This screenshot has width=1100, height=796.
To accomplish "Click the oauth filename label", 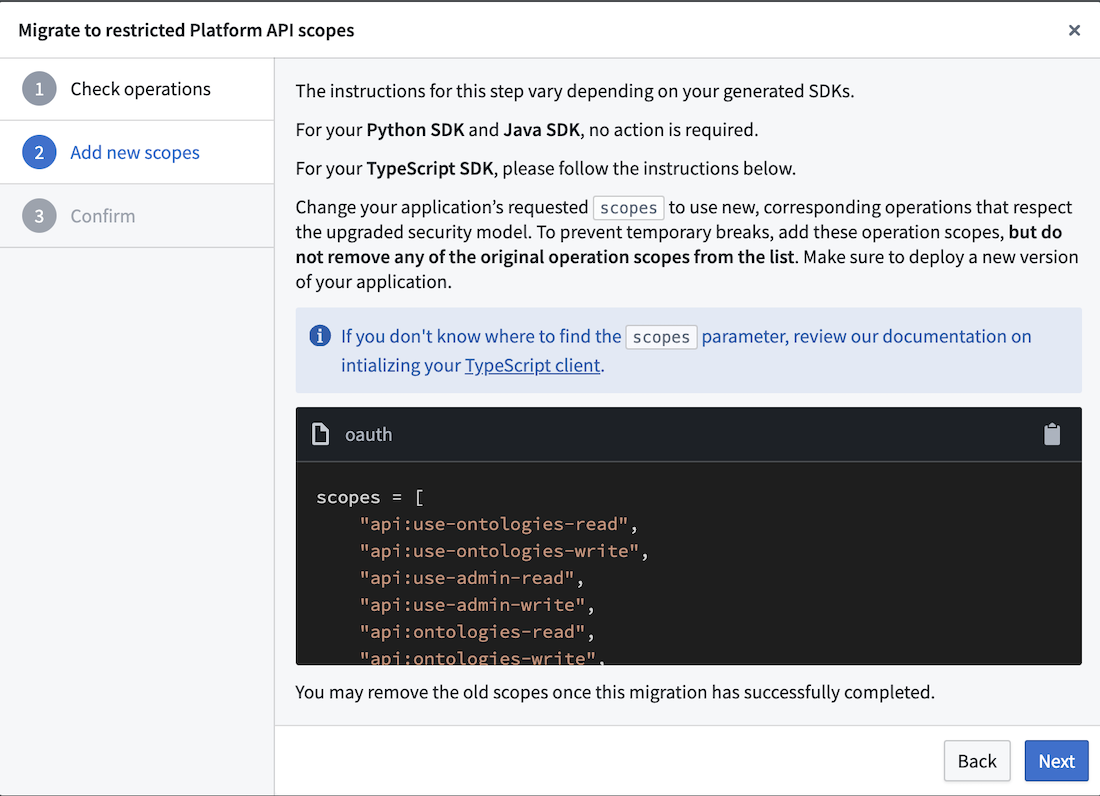I will (x=369, y=434).
